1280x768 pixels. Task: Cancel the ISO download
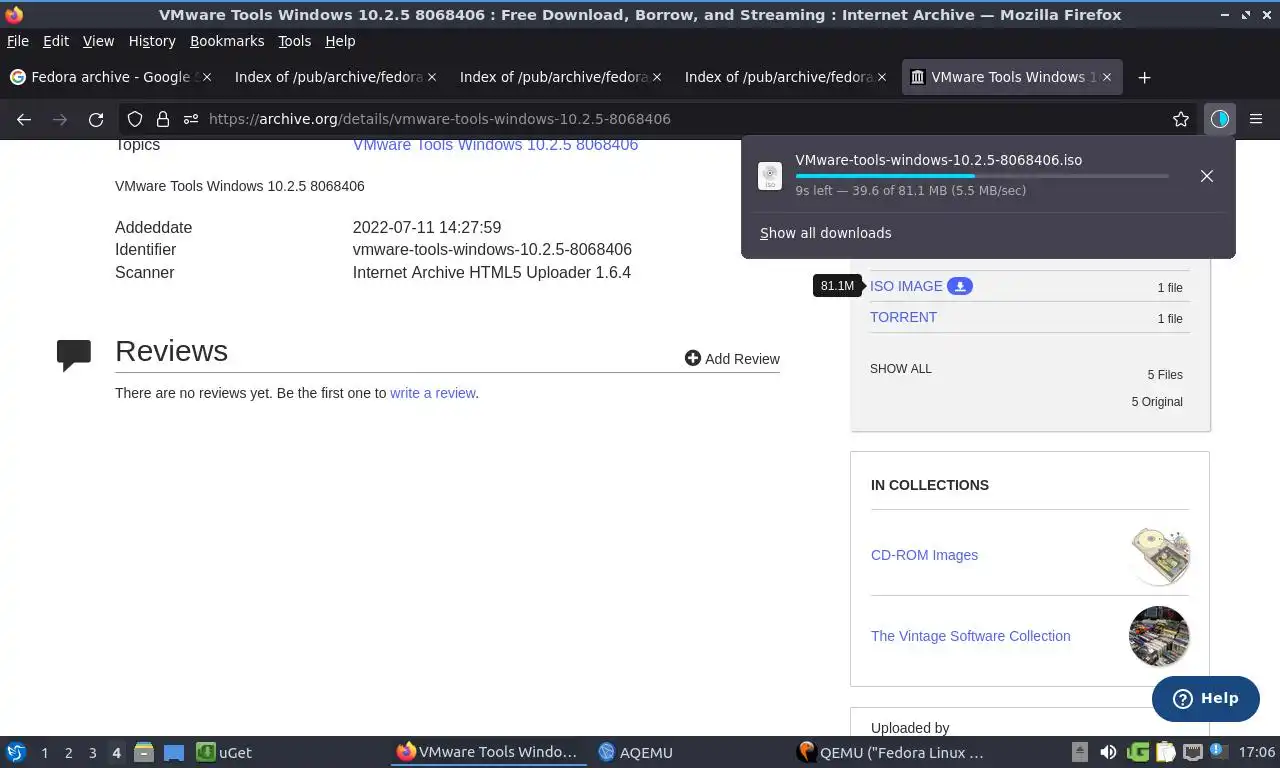coord(1207,176)
